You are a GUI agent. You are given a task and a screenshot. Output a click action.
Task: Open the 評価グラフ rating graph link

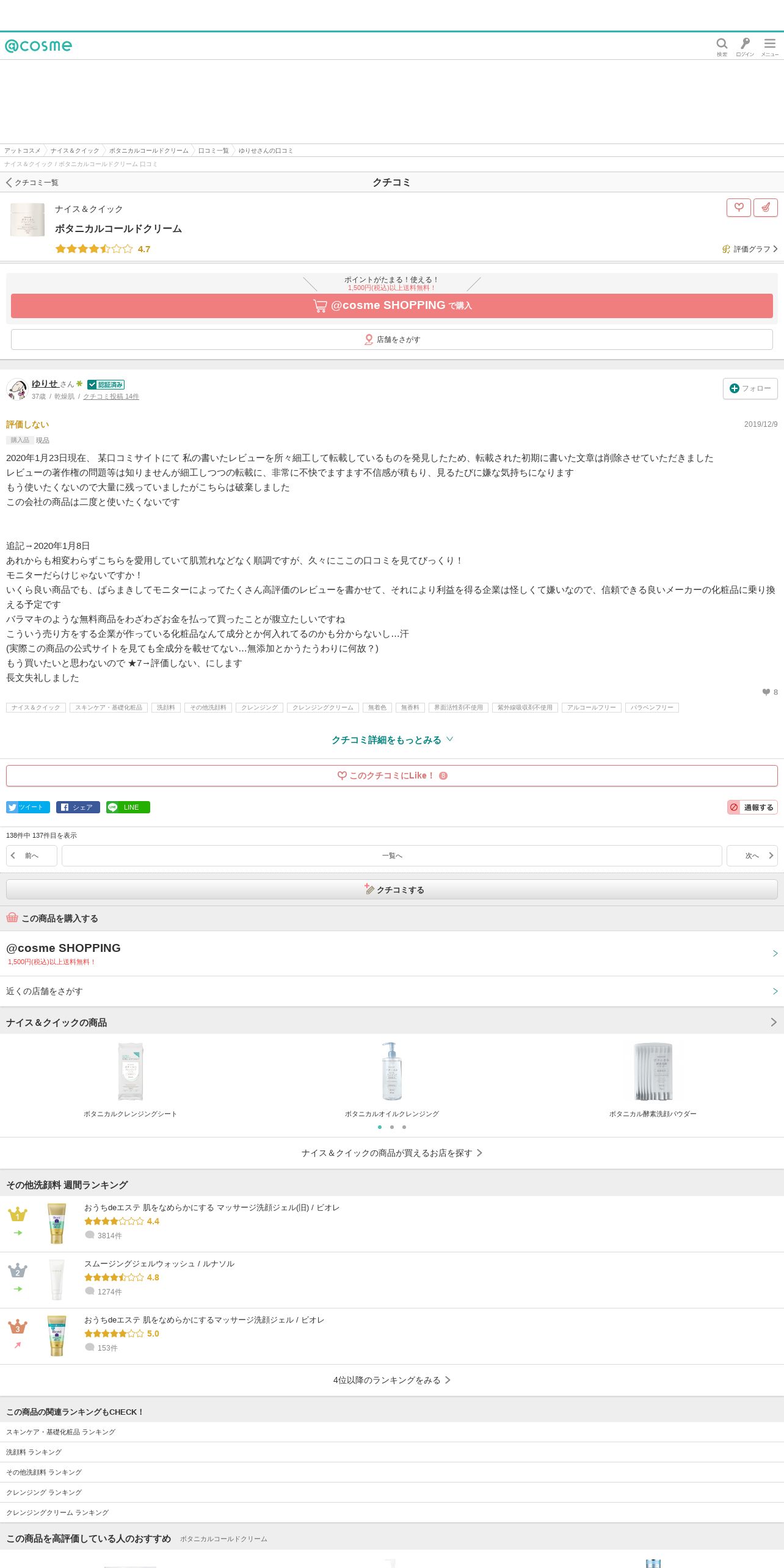point(750,249)
